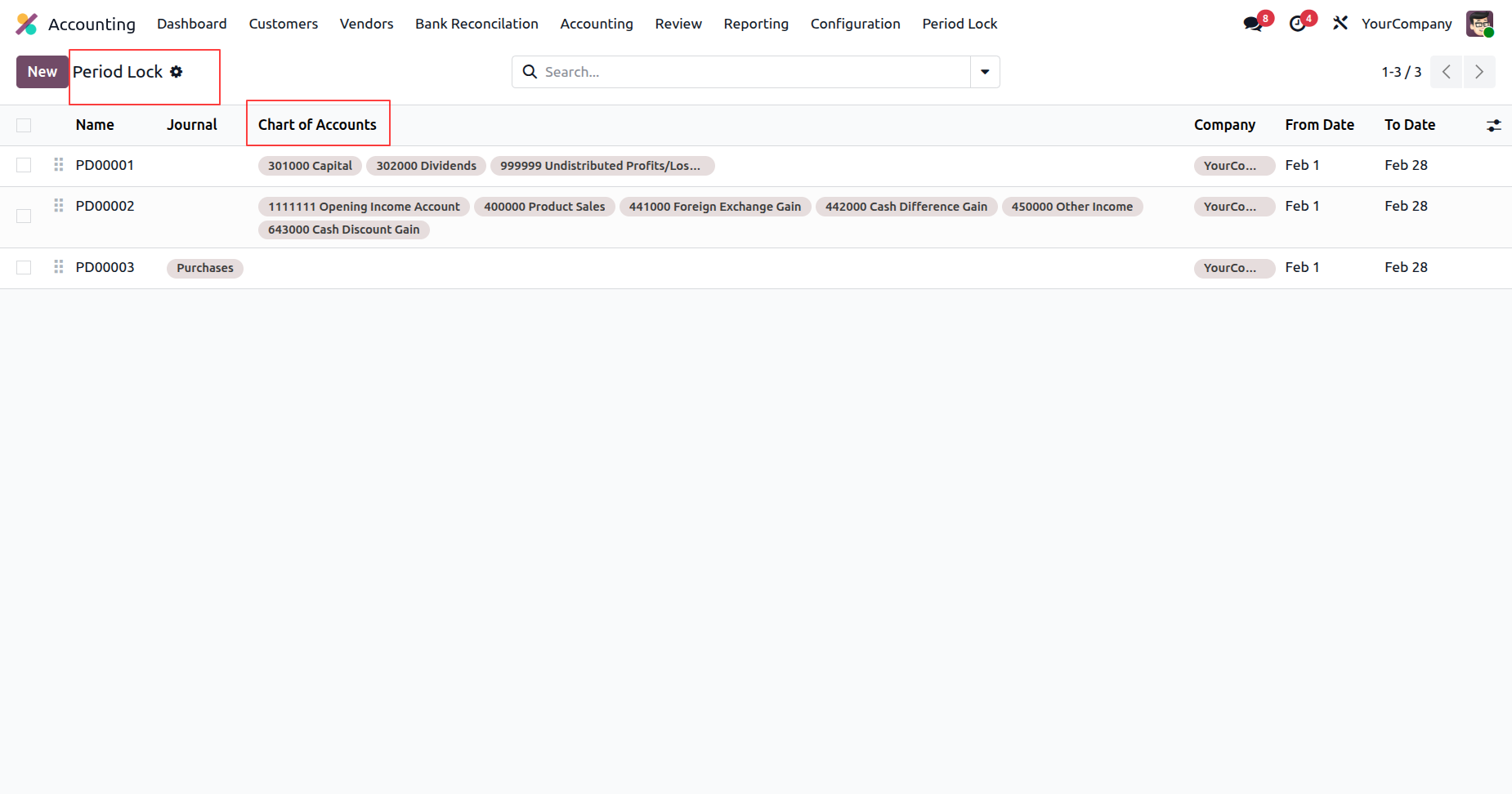Click the New button
The height and width of the screenshot is (794, 1512).
tap(42, 72)
